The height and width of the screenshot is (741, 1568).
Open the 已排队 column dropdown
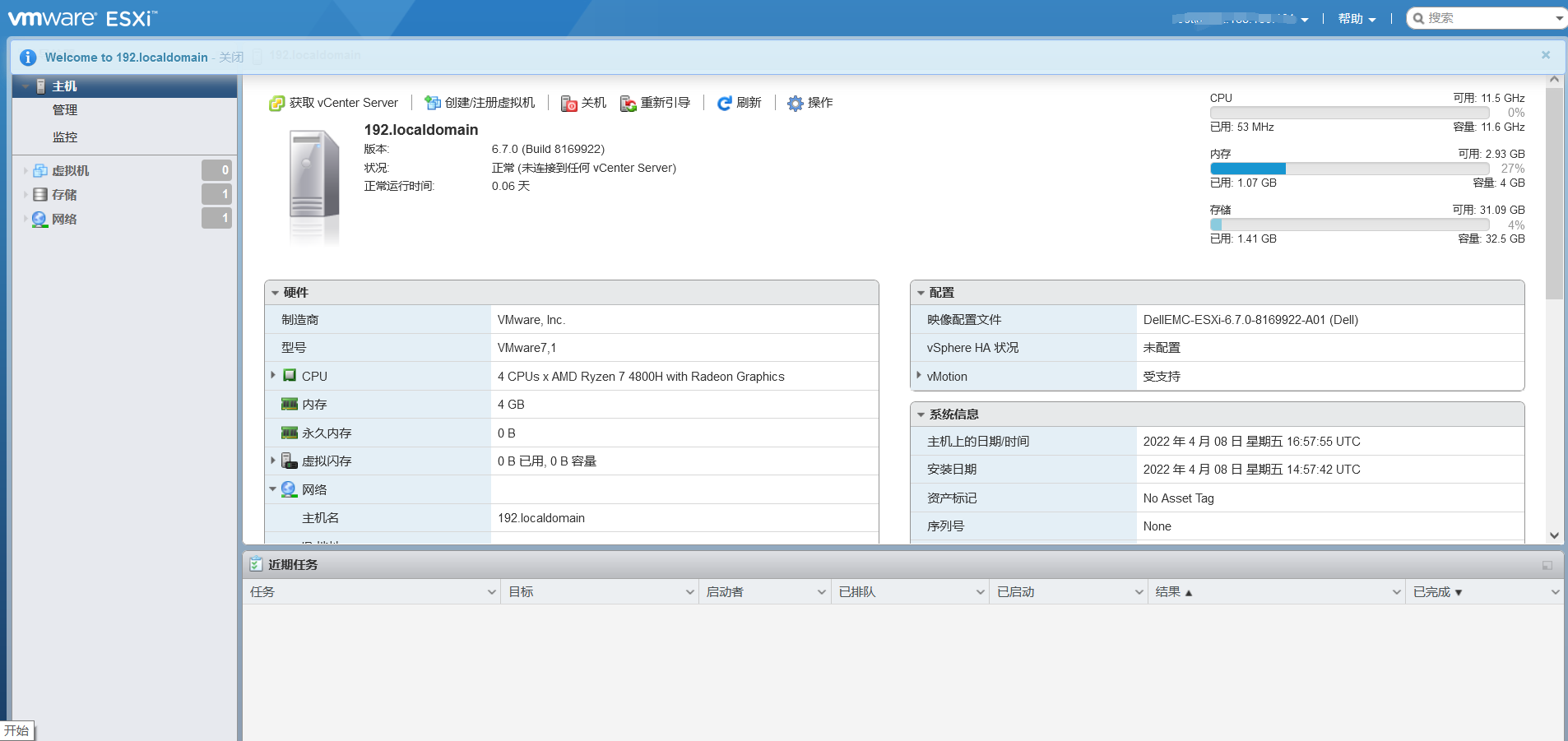[980, 592]
